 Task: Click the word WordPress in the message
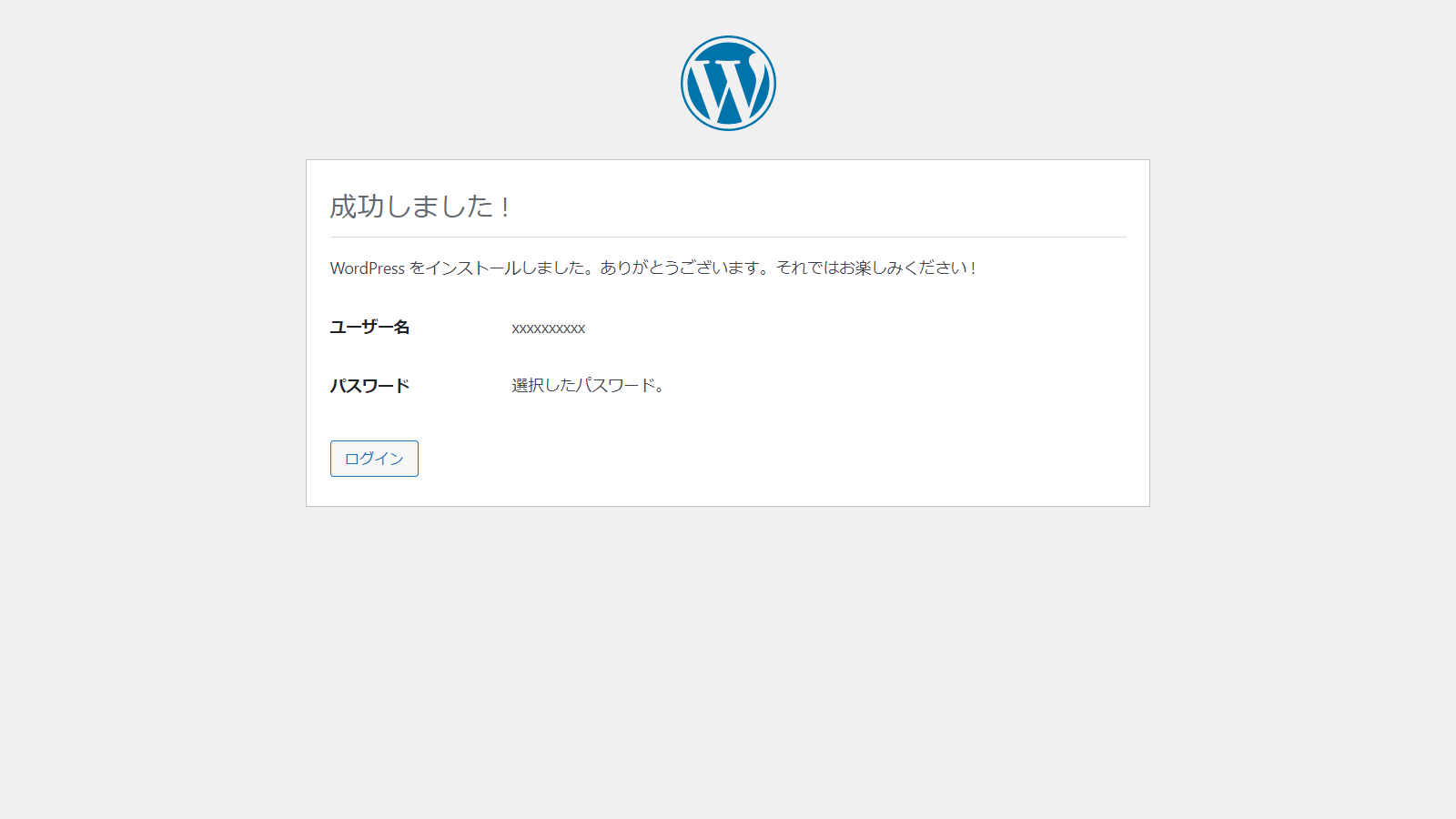[367, 268]
